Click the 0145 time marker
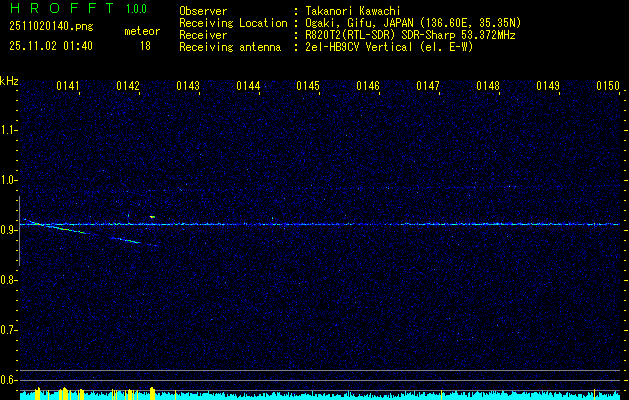Screen dimensions: 629x400 click(308, 87)
